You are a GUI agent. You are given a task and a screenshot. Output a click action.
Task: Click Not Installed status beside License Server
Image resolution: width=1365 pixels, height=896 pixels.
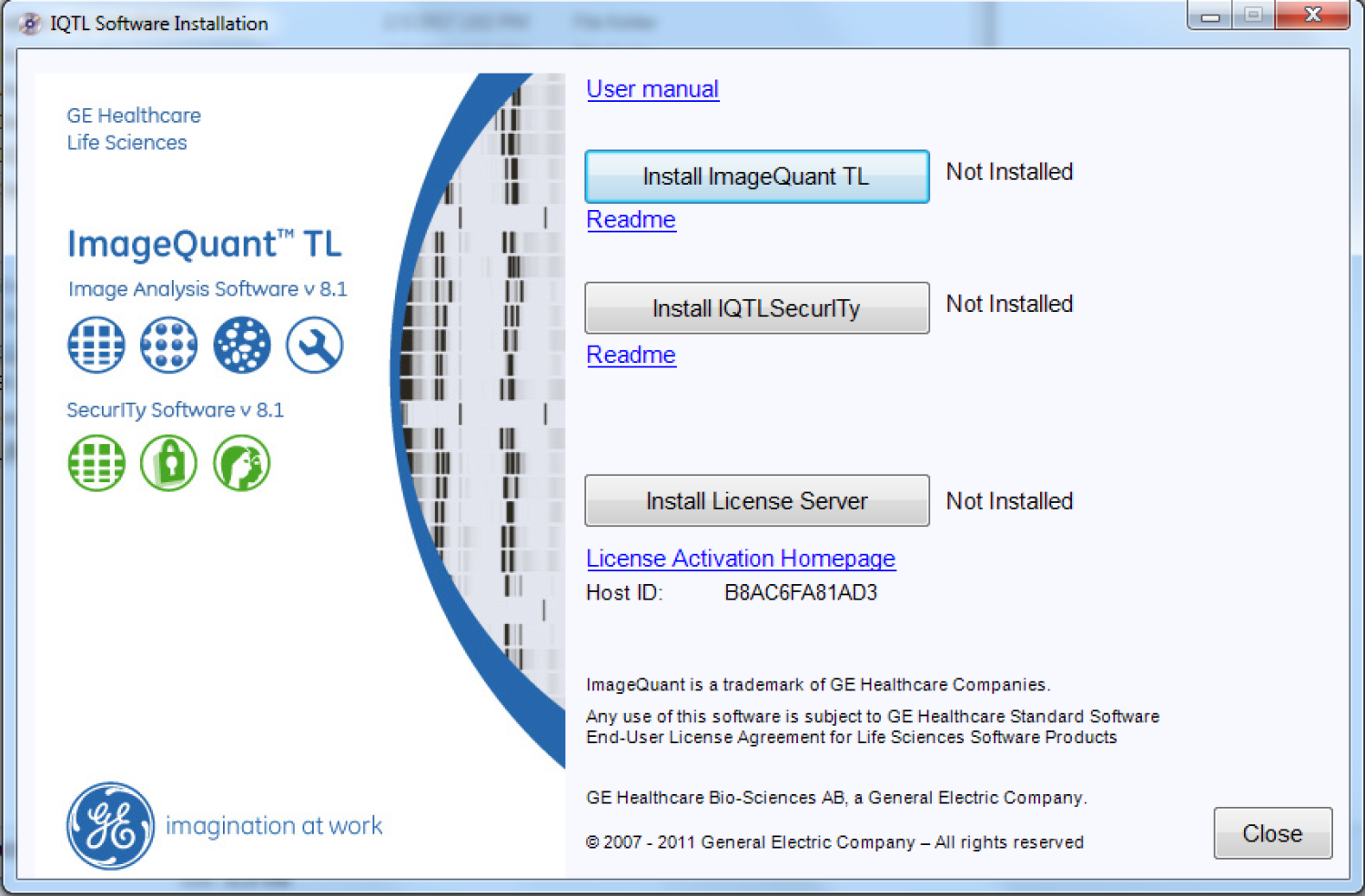click(x=1010, y=501)
